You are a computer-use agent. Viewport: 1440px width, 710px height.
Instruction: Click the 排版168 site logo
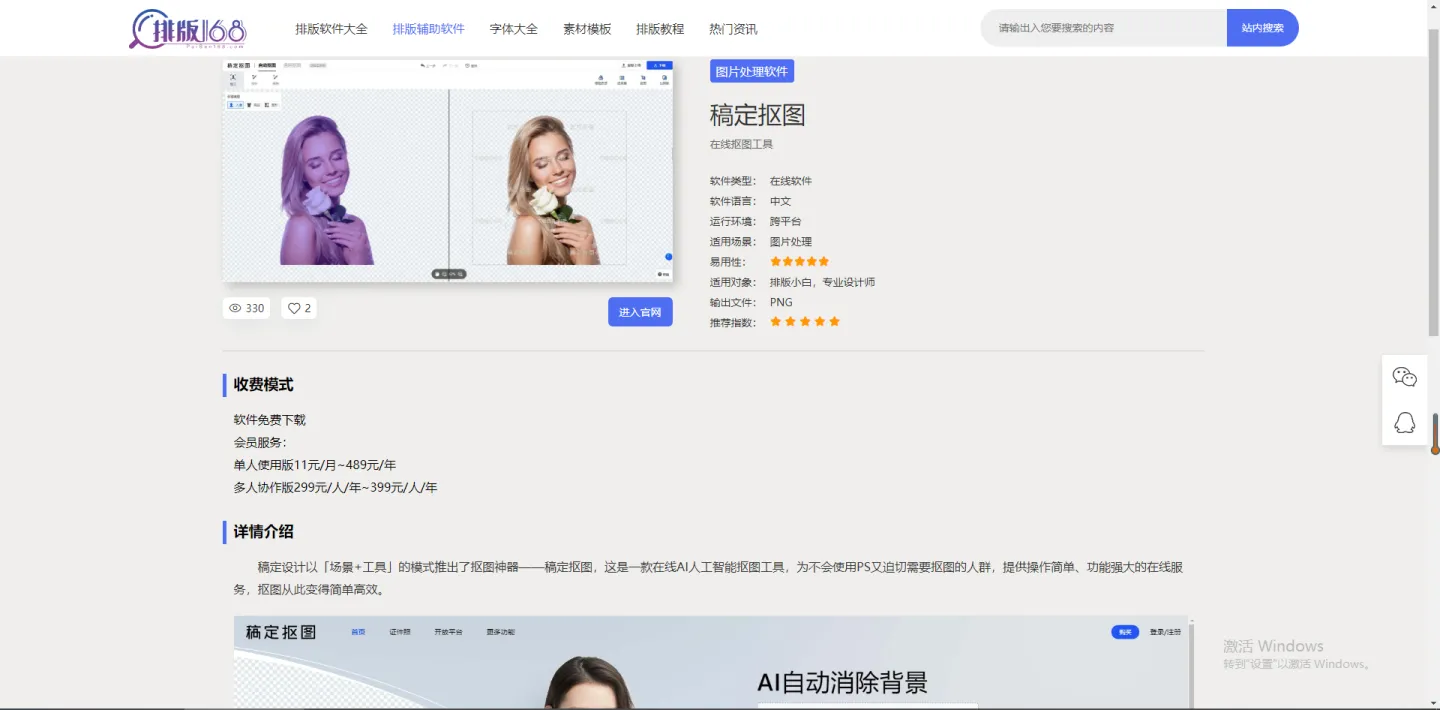[x=188, y=29]
